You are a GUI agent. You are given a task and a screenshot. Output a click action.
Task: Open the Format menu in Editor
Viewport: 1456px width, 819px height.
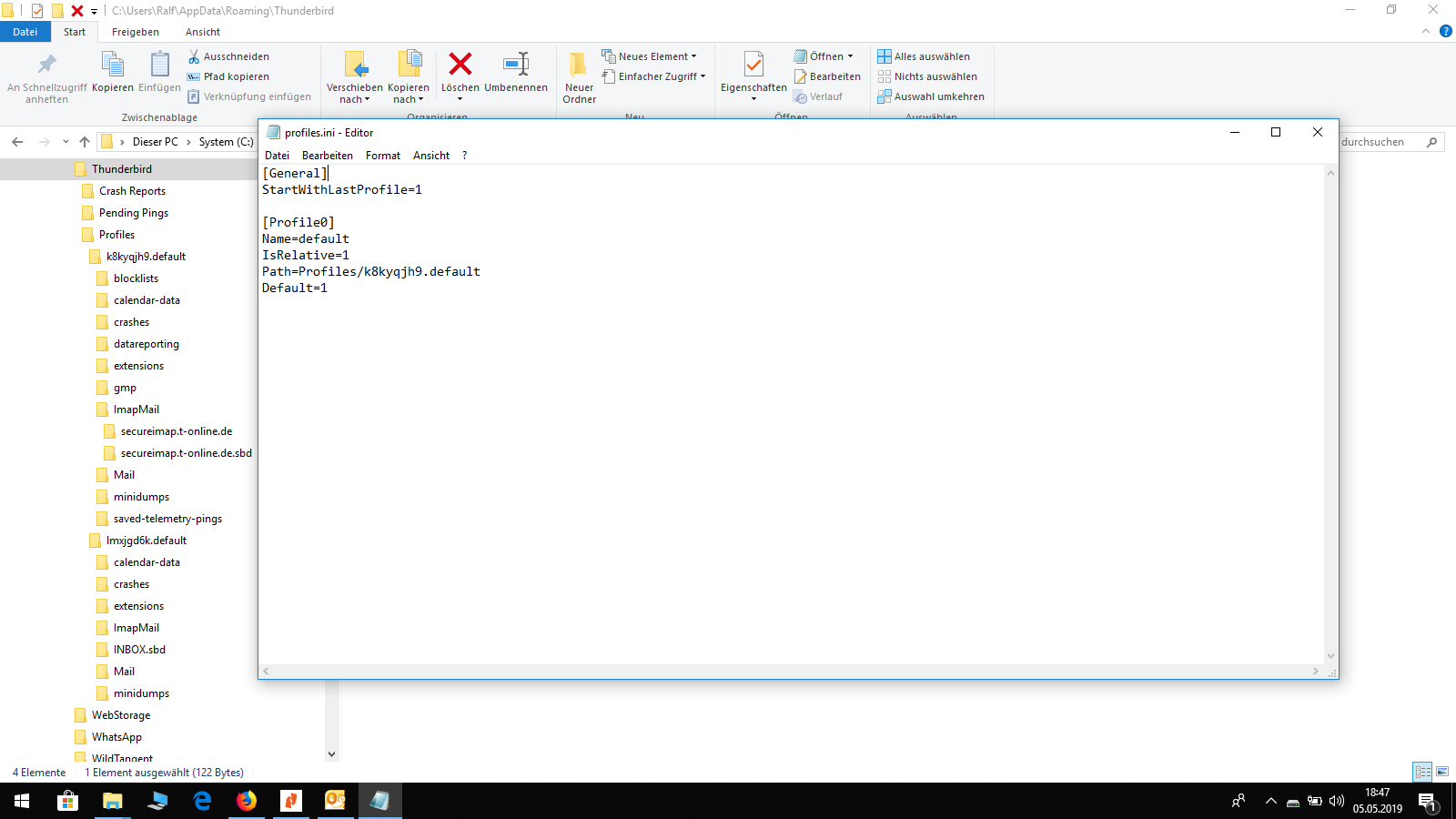[x=383, y=156]
